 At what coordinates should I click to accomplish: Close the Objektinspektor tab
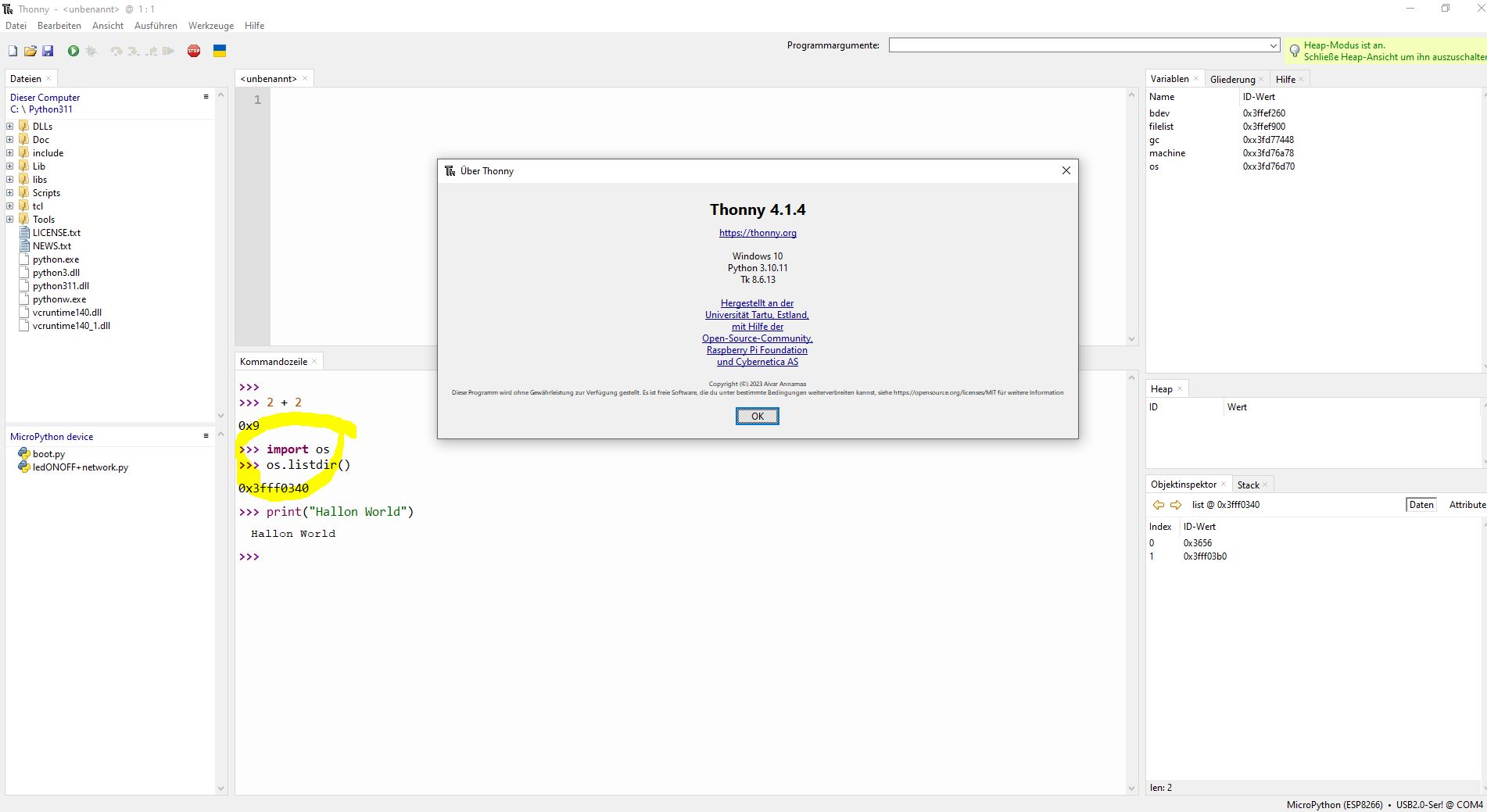pyautogui.click(x=1224, y=484)
